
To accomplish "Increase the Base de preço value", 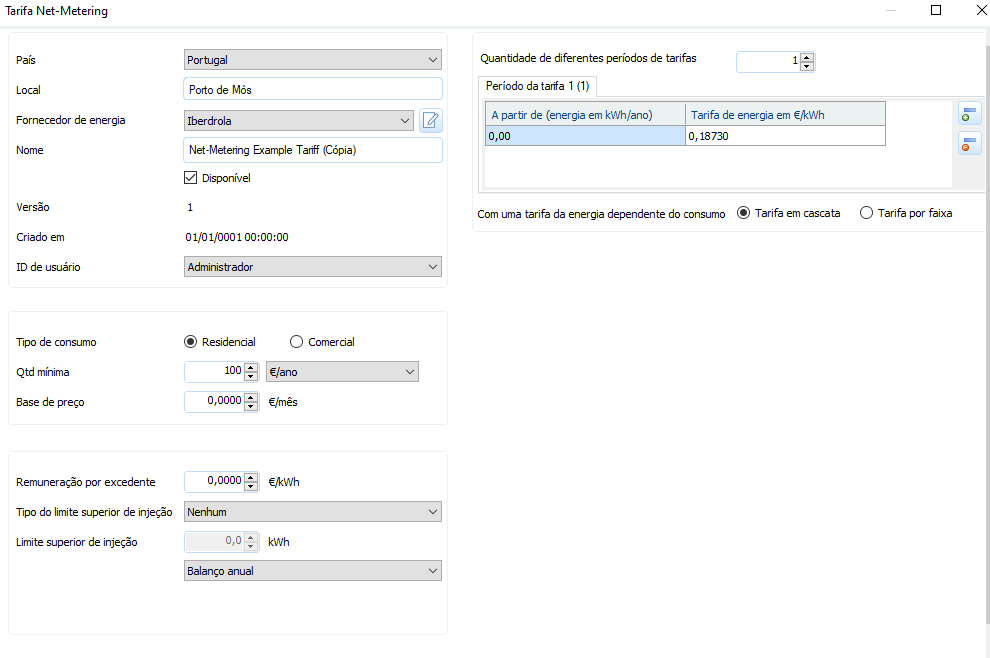I will (250, 397).
